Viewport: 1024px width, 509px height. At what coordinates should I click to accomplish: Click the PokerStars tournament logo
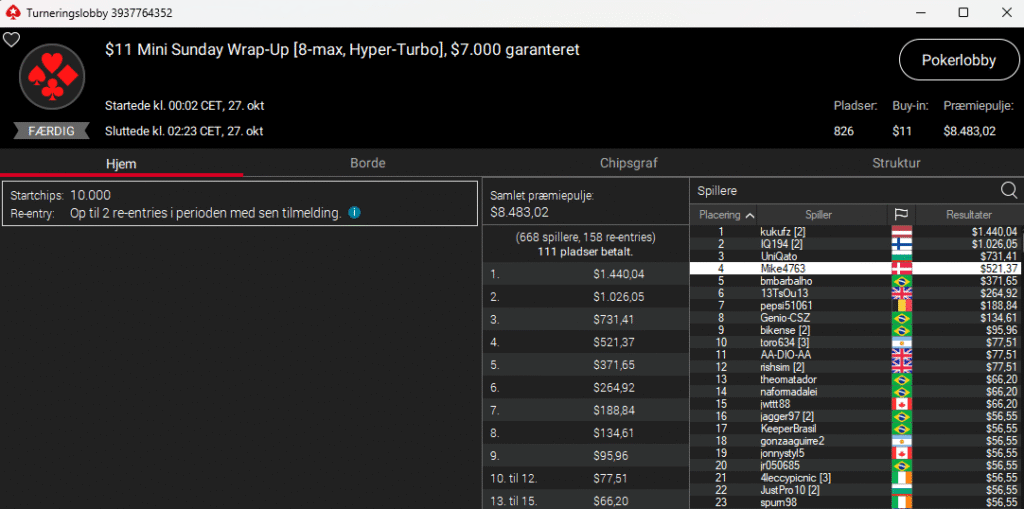[52, 77]
